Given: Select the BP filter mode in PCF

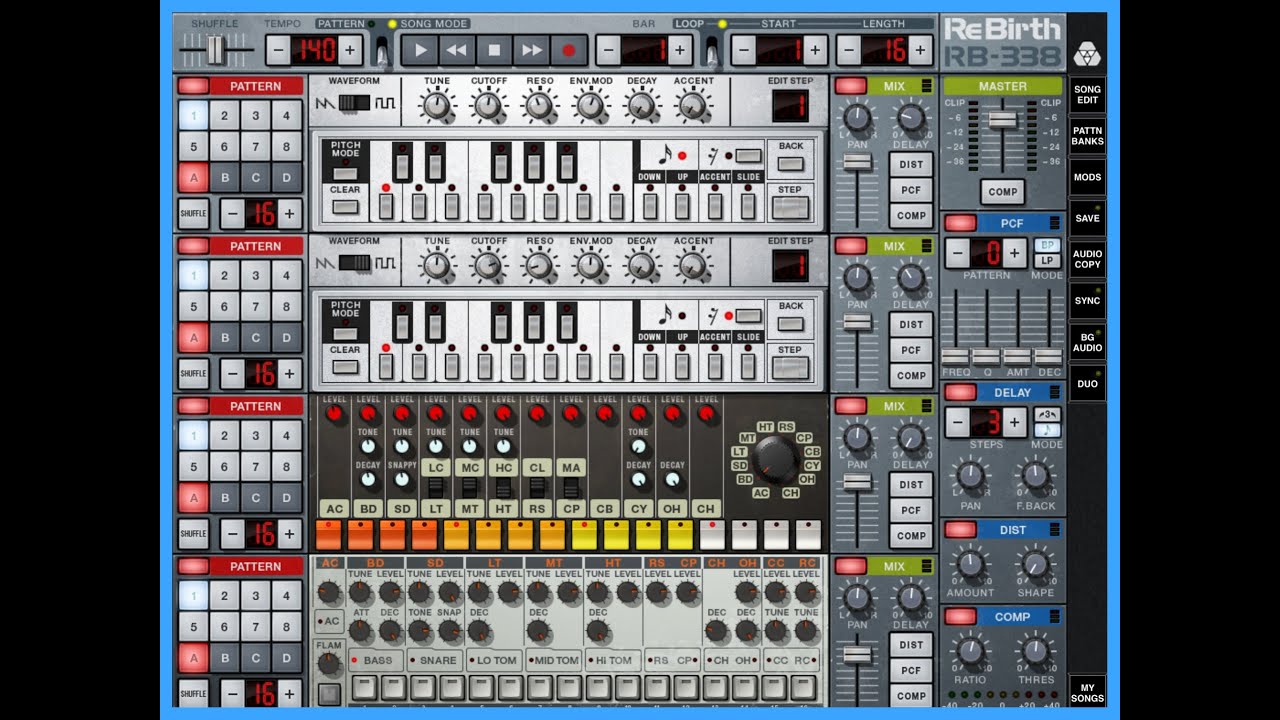Looking at the screenshot, I should click(x=1047, y=245).
